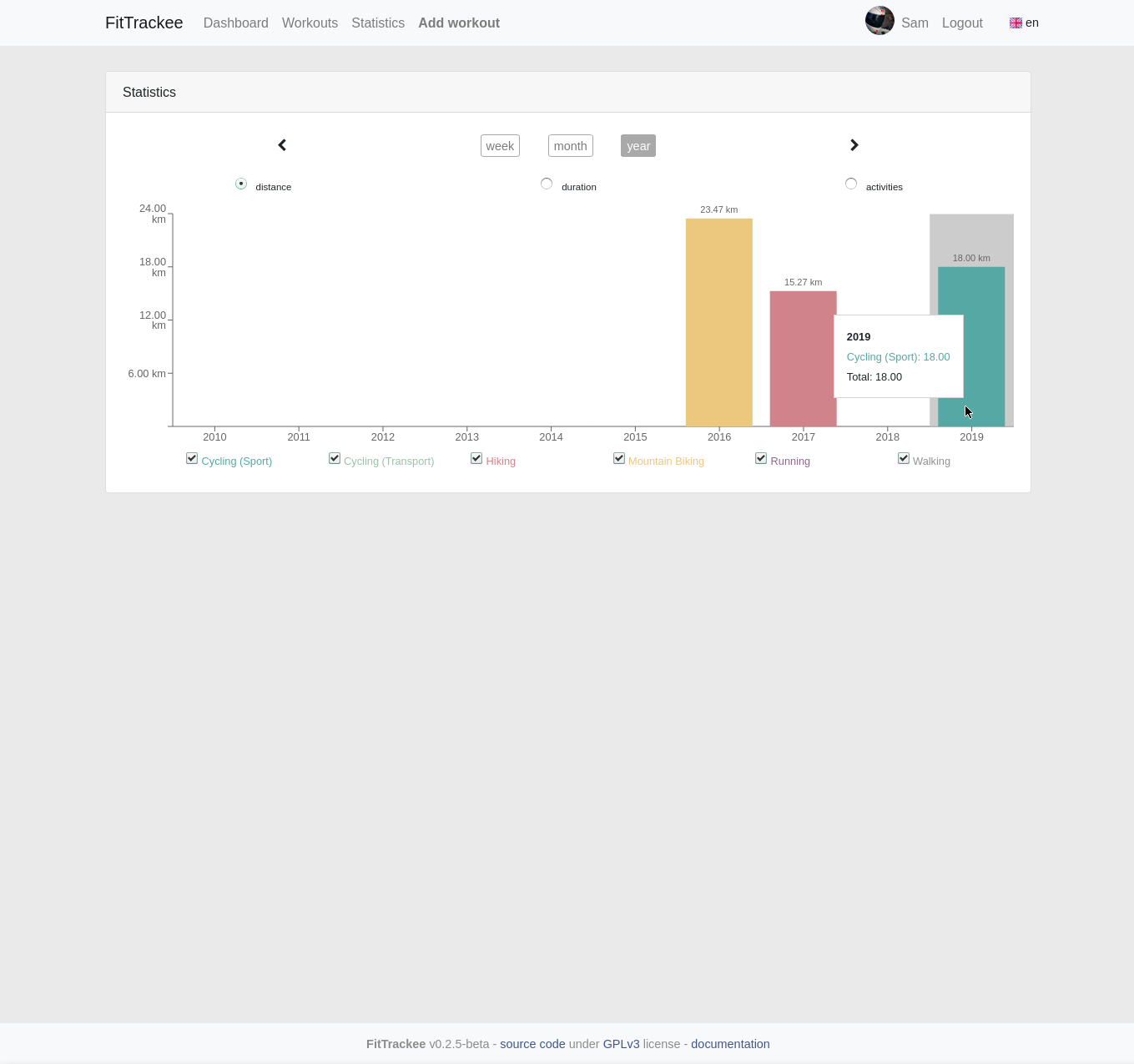This screenshot has height=1064, width=1134.
Task: Uncheck the Cycling (Sport) checkbox
Action: [x=192, y=458]
